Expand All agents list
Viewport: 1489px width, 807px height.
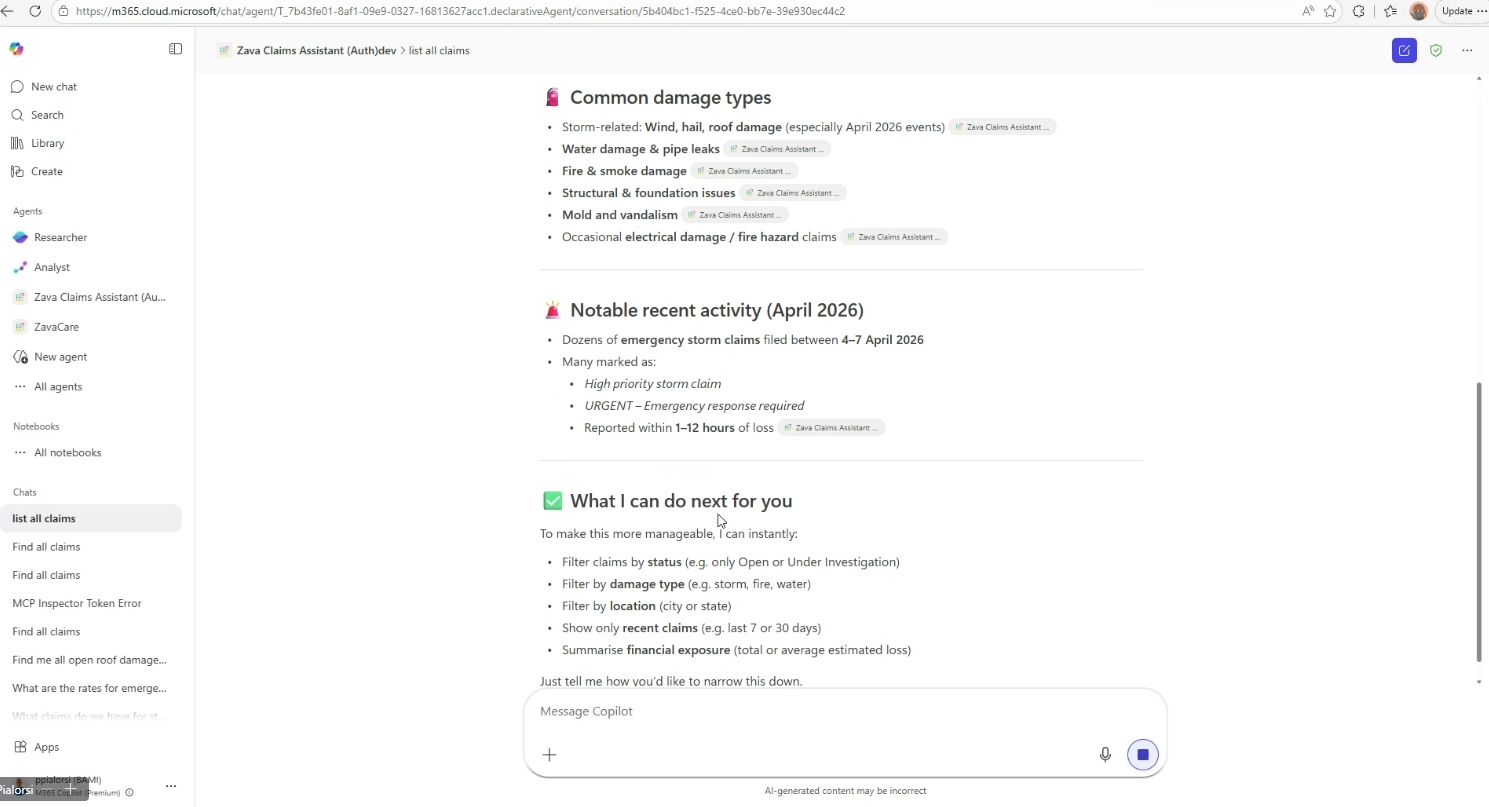tap(58, 387)
